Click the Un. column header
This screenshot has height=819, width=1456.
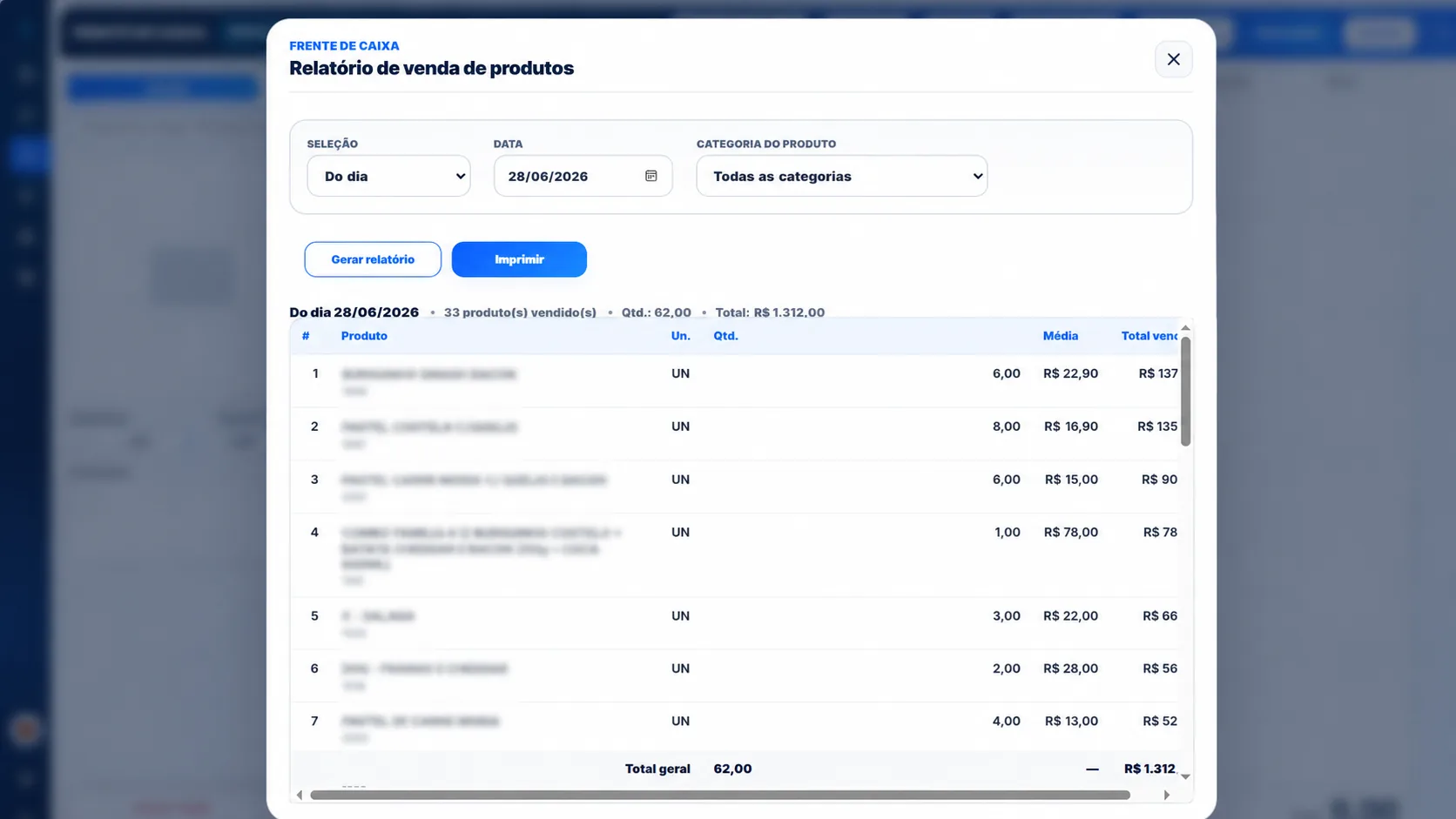point(681,336)
